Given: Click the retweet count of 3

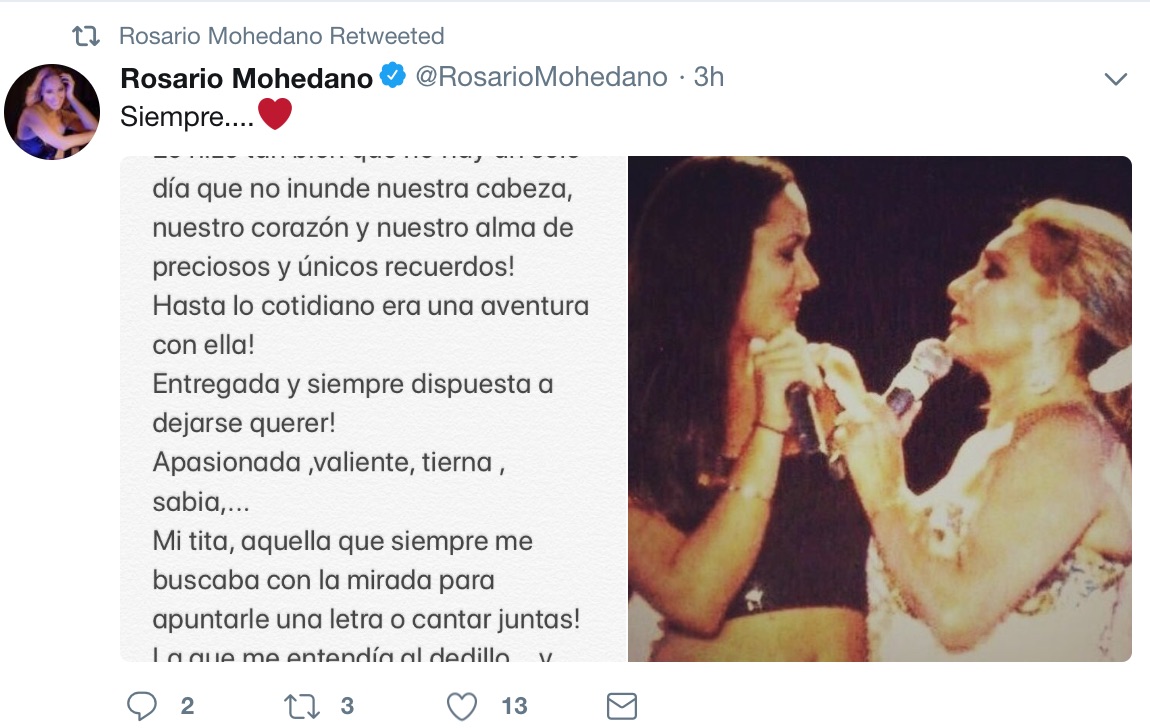Looking at the screenshot, I should click(x=347, y=707).
